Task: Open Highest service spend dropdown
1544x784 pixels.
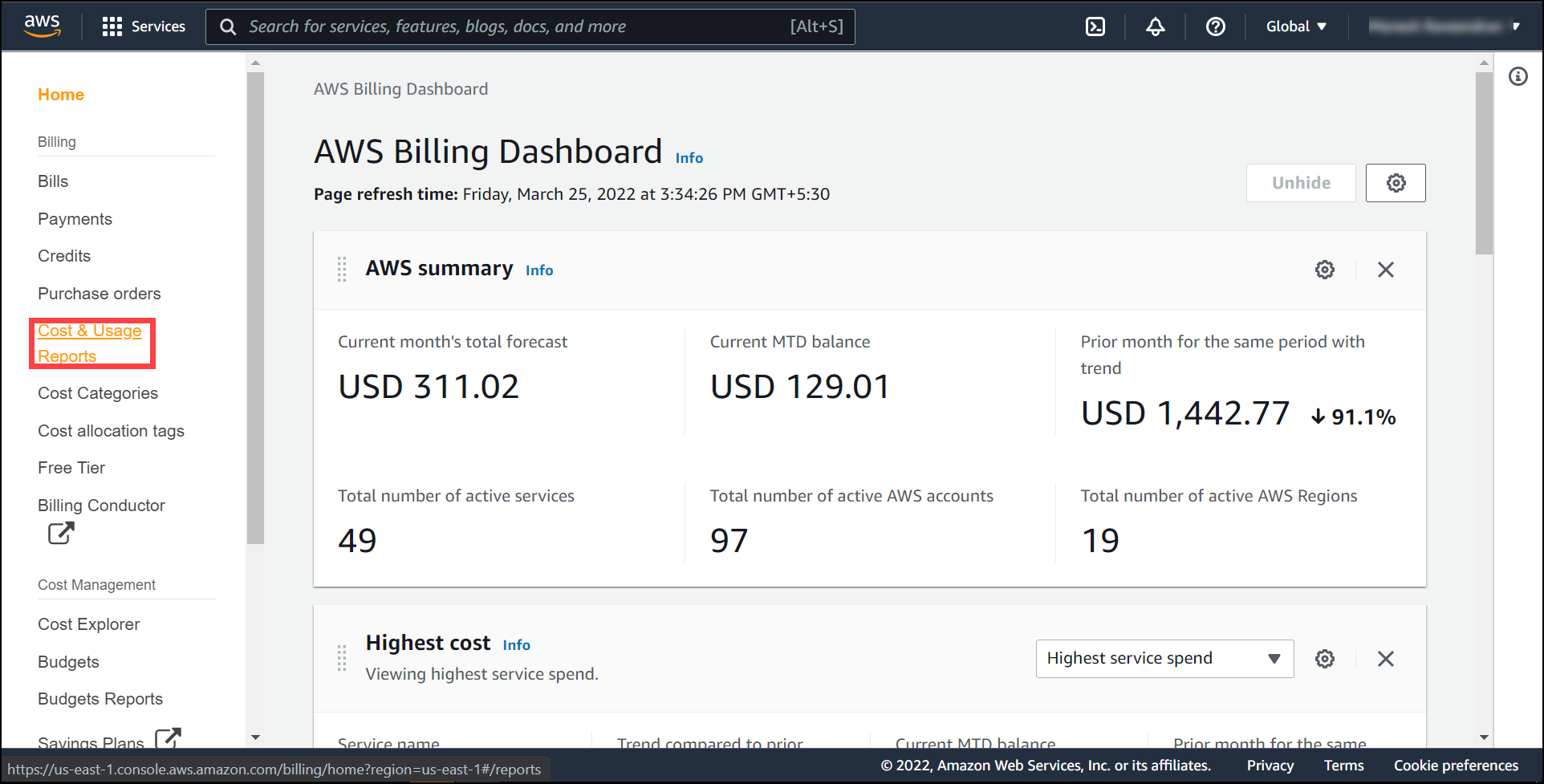Action: 1164,659
